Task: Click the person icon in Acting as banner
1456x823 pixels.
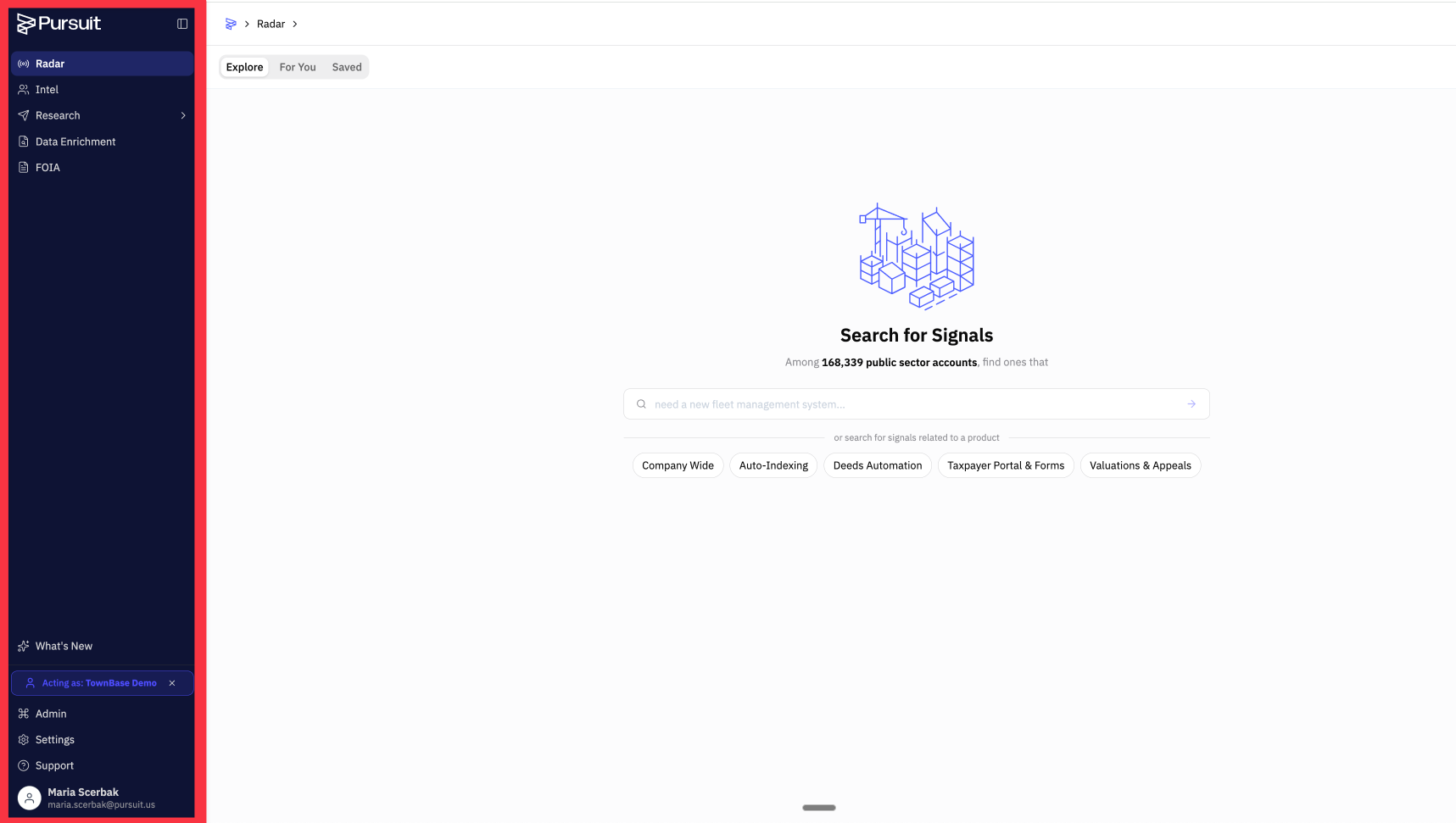Action: click(31, 683)
